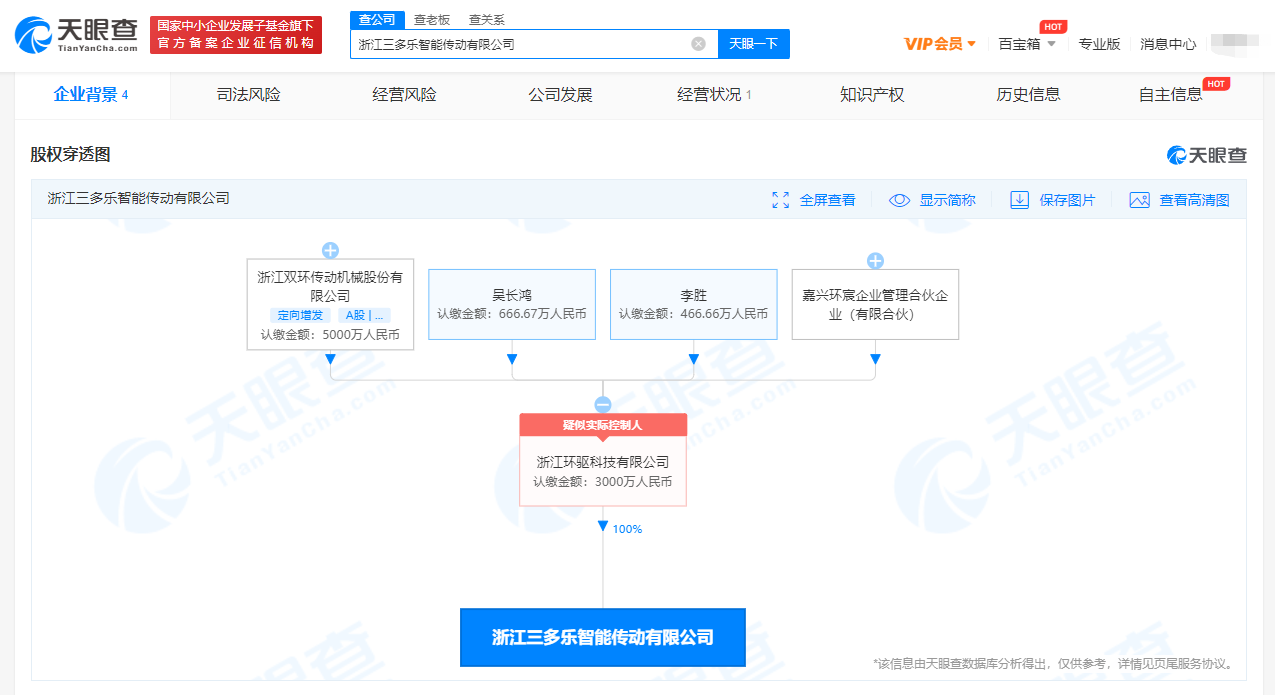Viewport: 1275px width, 695px height.
Task: Clear the search box text
Action: 698,44
